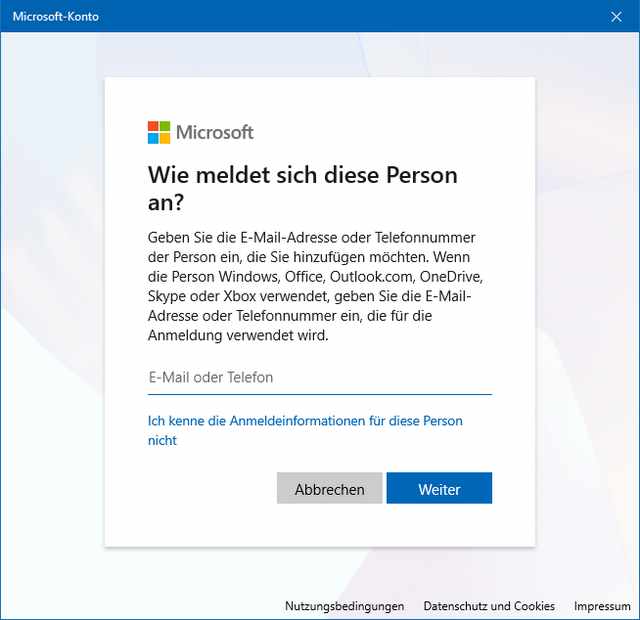This screenshot has width=640, height=620.
Task: Click the Microsoft-Konto title bar text
Action: point(56,16)
